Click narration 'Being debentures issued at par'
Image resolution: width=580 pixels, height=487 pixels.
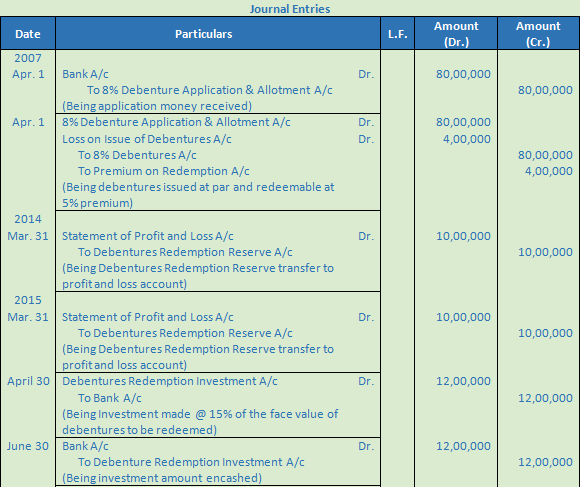coord(198,195)
